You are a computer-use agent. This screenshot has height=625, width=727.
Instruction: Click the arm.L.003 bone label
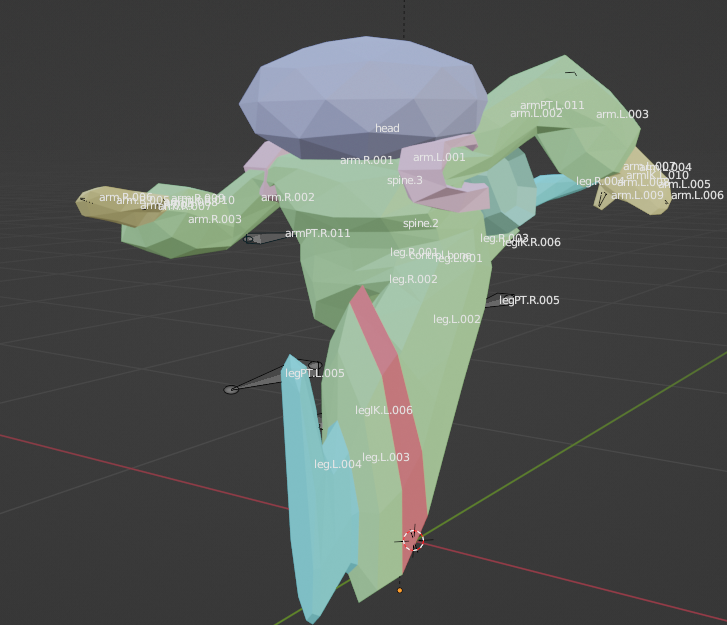tap(622, 114)
